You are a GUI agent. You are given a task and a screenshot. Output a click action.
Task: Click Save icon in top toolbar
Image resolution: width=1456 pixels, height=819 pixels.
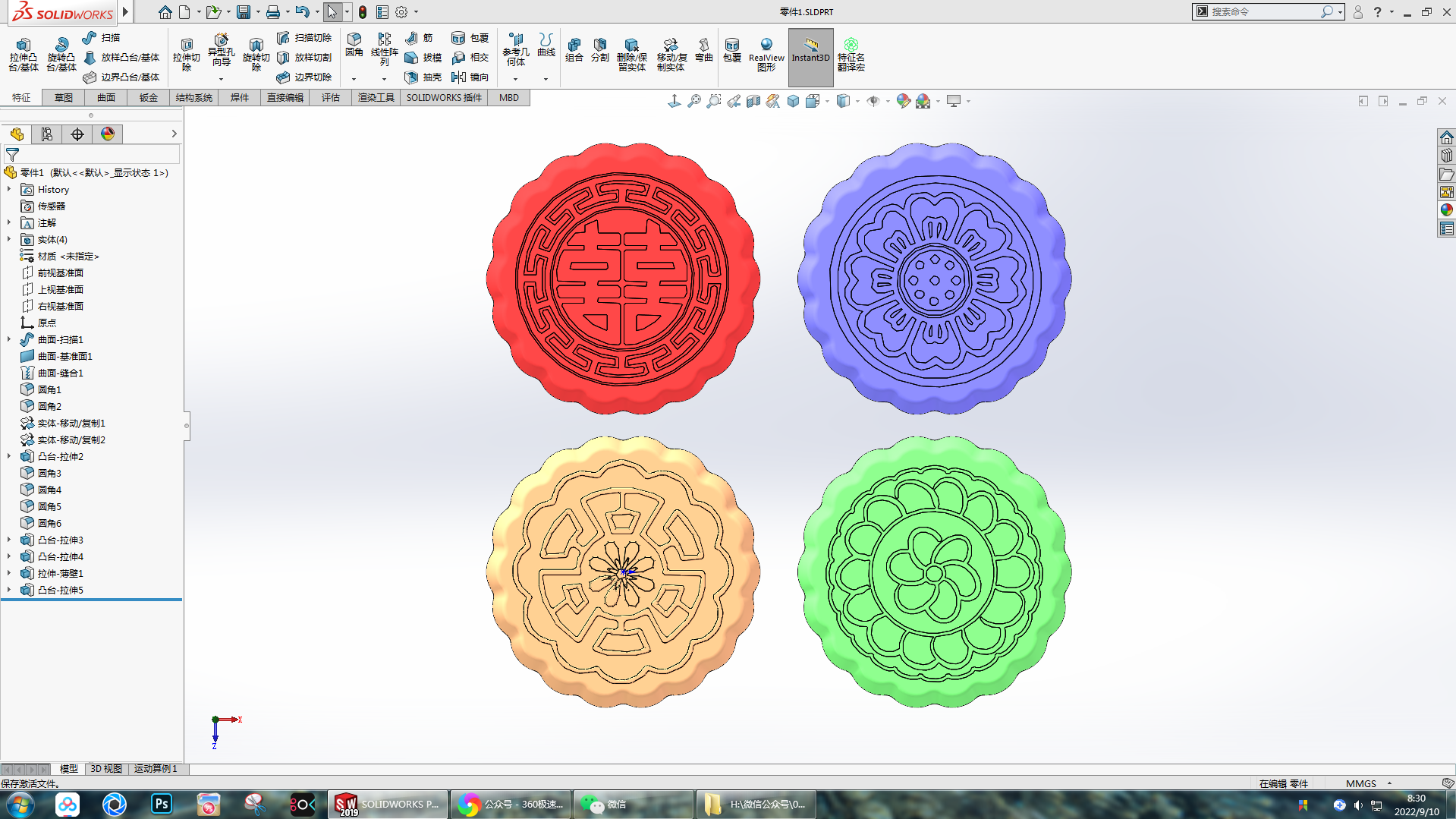pos(244,12)
